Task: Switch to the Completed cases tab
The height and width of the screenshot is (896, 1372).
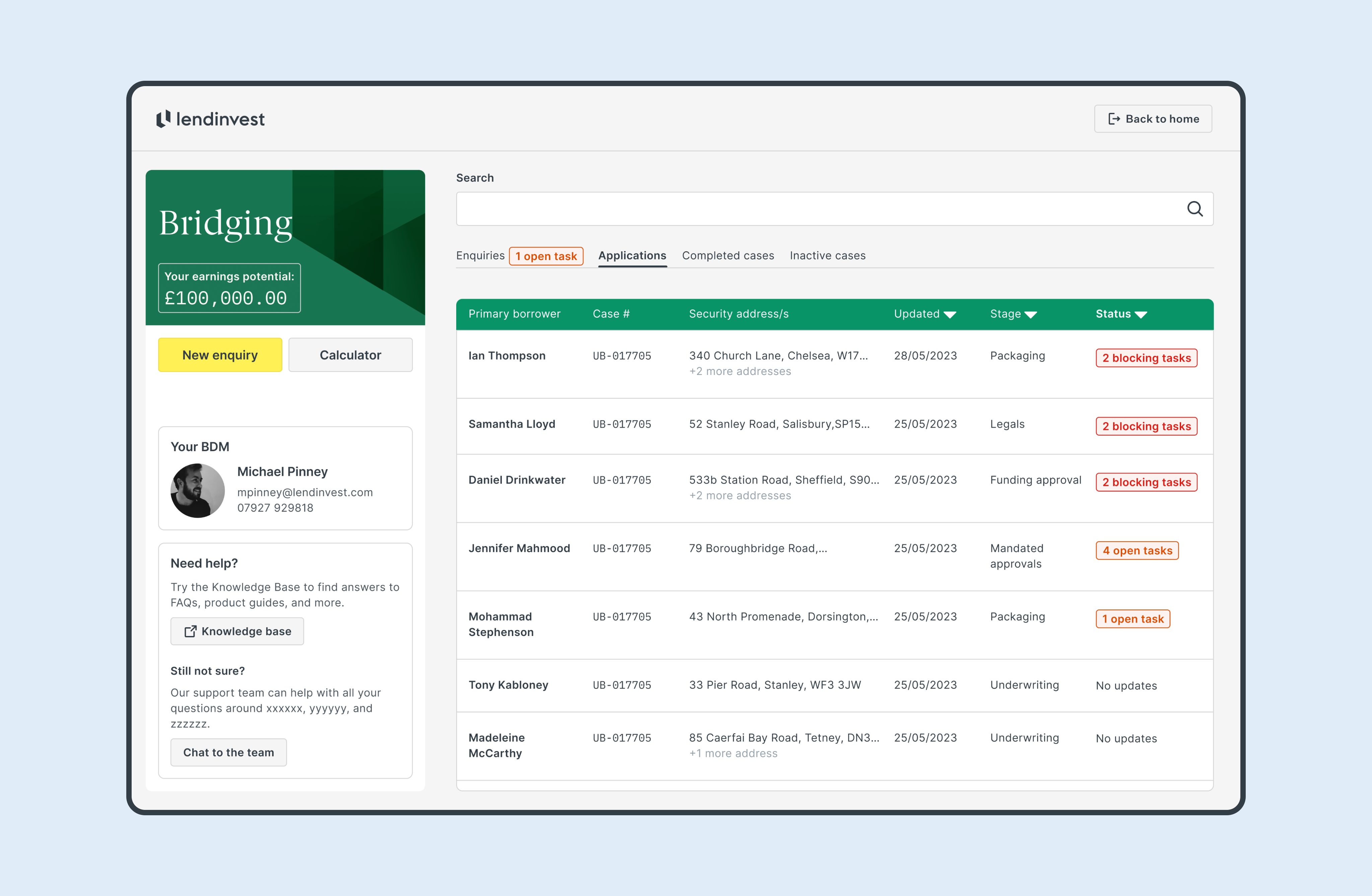Action: click(728, 255)
